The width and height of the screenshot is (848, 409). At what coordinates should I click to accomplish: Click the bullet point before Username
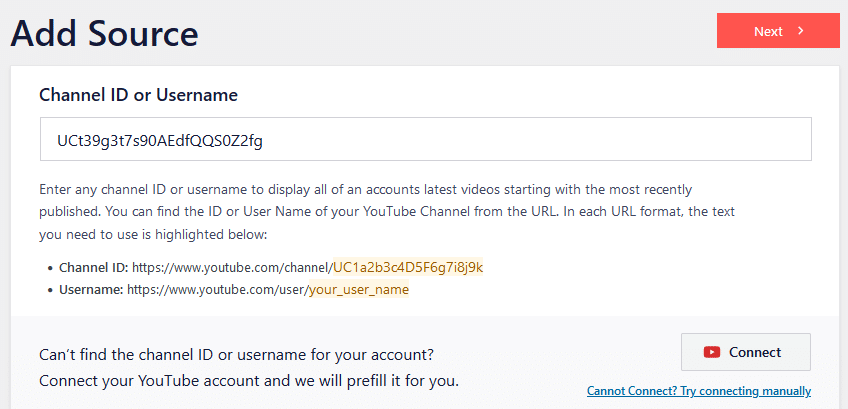pos(51,291)
